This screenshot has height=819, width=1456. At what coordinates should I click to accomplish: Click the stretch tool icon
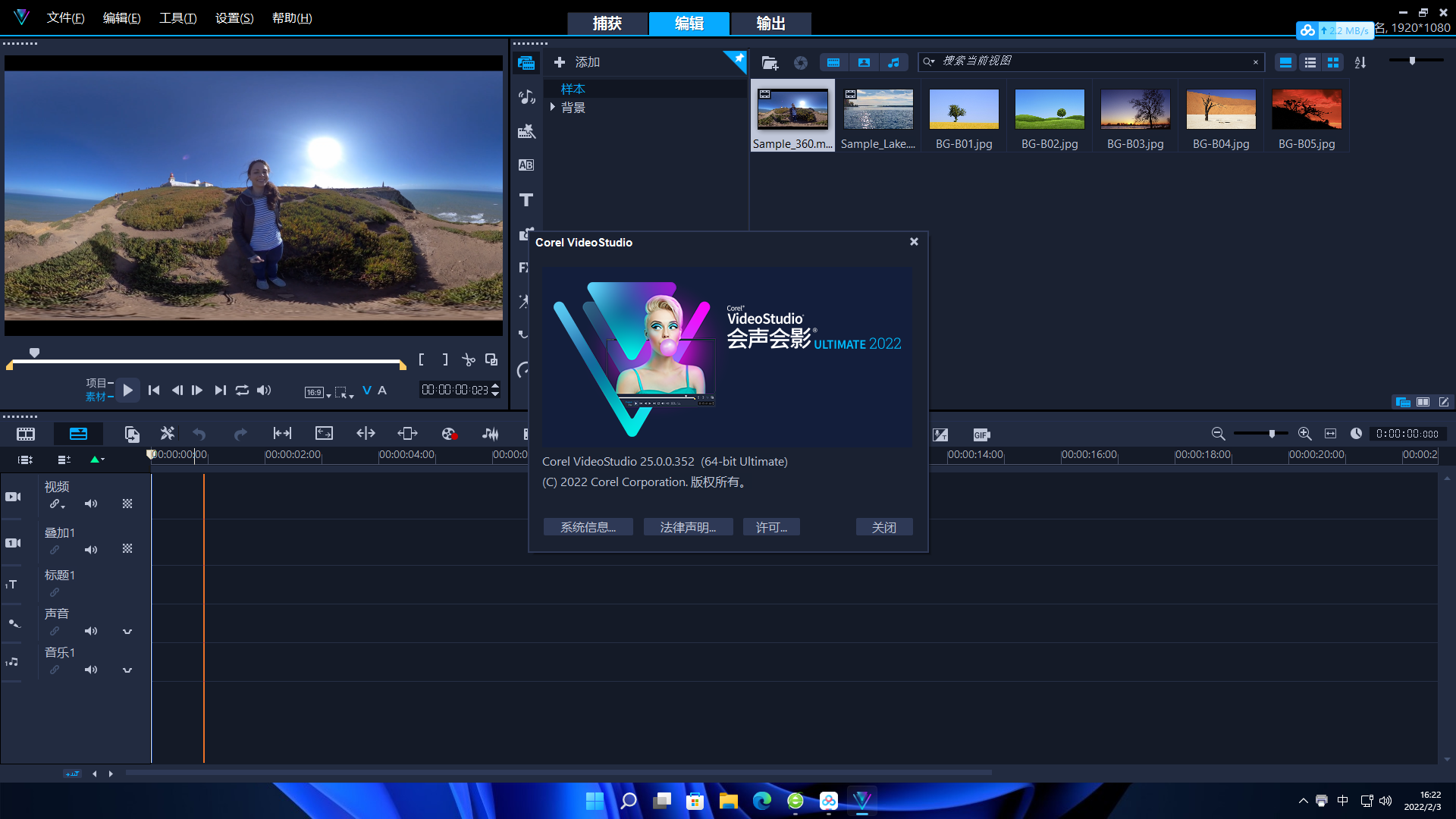point(324,433)
